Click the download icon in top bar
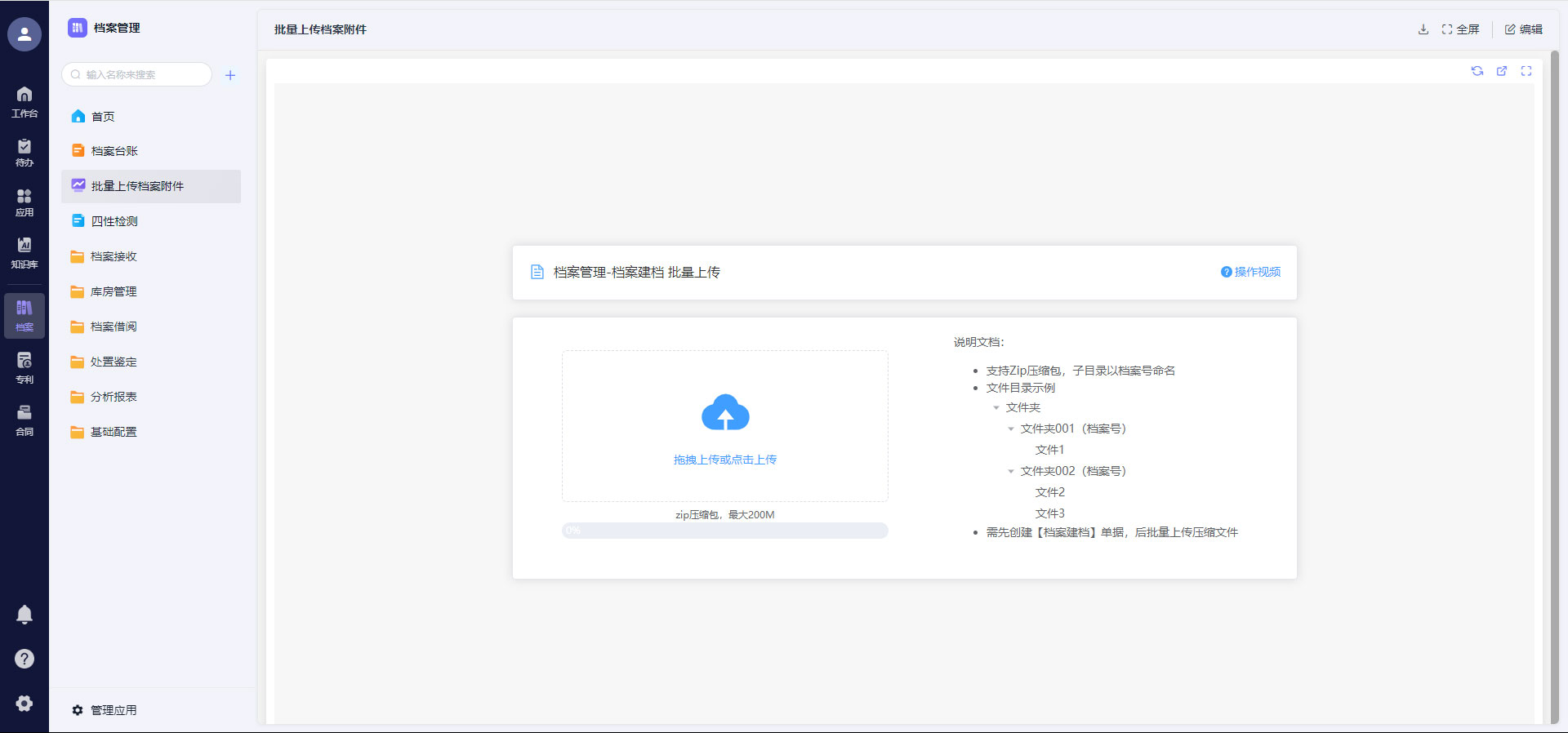Viewport: 1568px width, 733px height. [1423, 29]
